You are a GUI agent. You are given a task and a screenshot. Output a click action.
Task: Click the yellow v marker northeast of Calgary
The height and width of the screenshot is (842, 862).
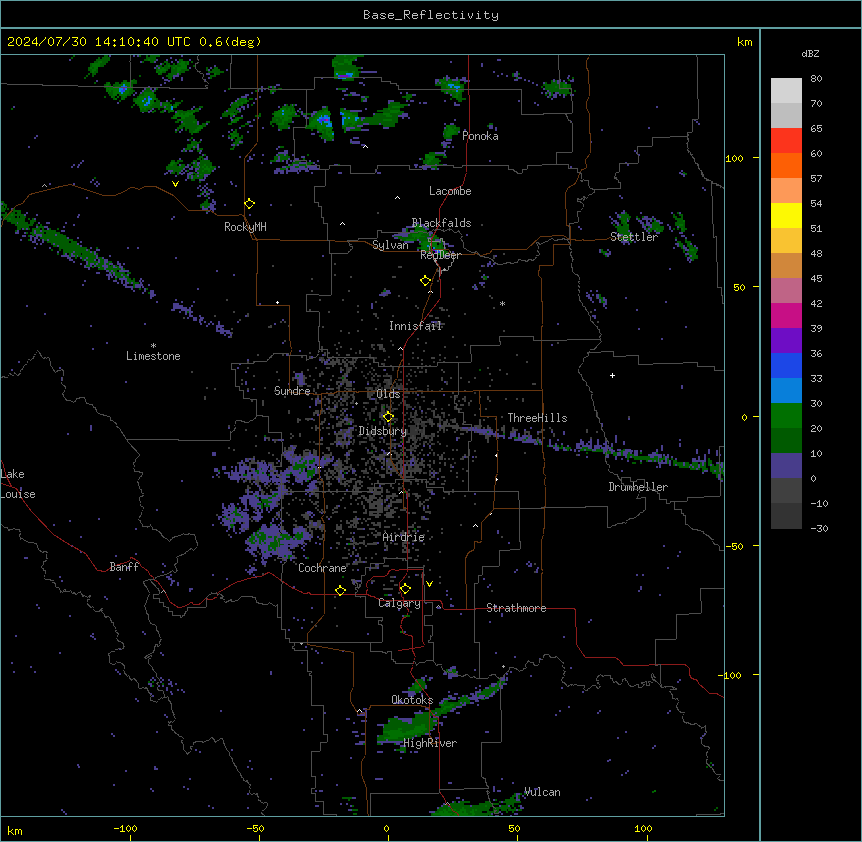pyautogui.click(x=429, y=584)
